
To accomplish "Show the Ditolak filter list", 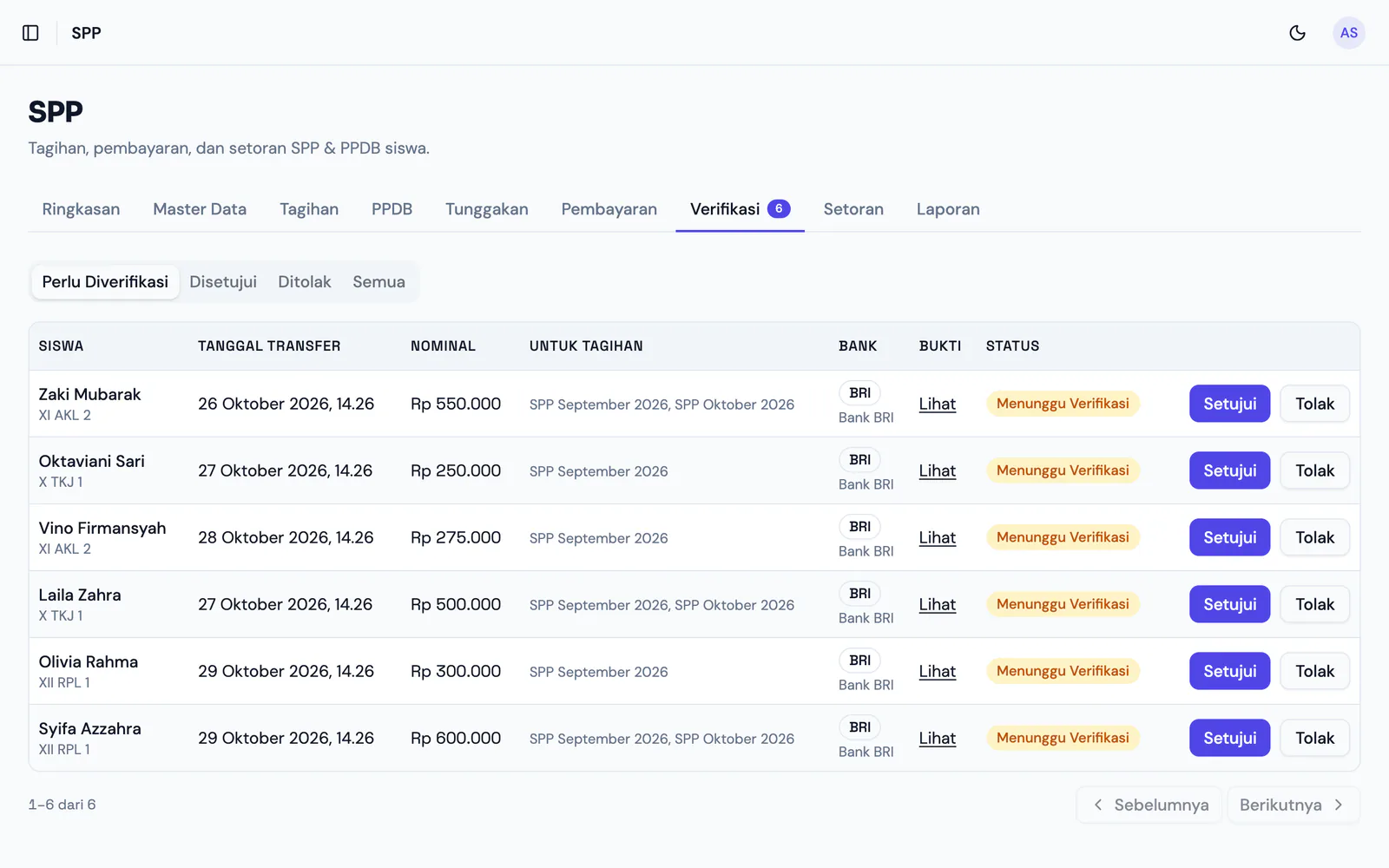I will (x=305, y=282).
